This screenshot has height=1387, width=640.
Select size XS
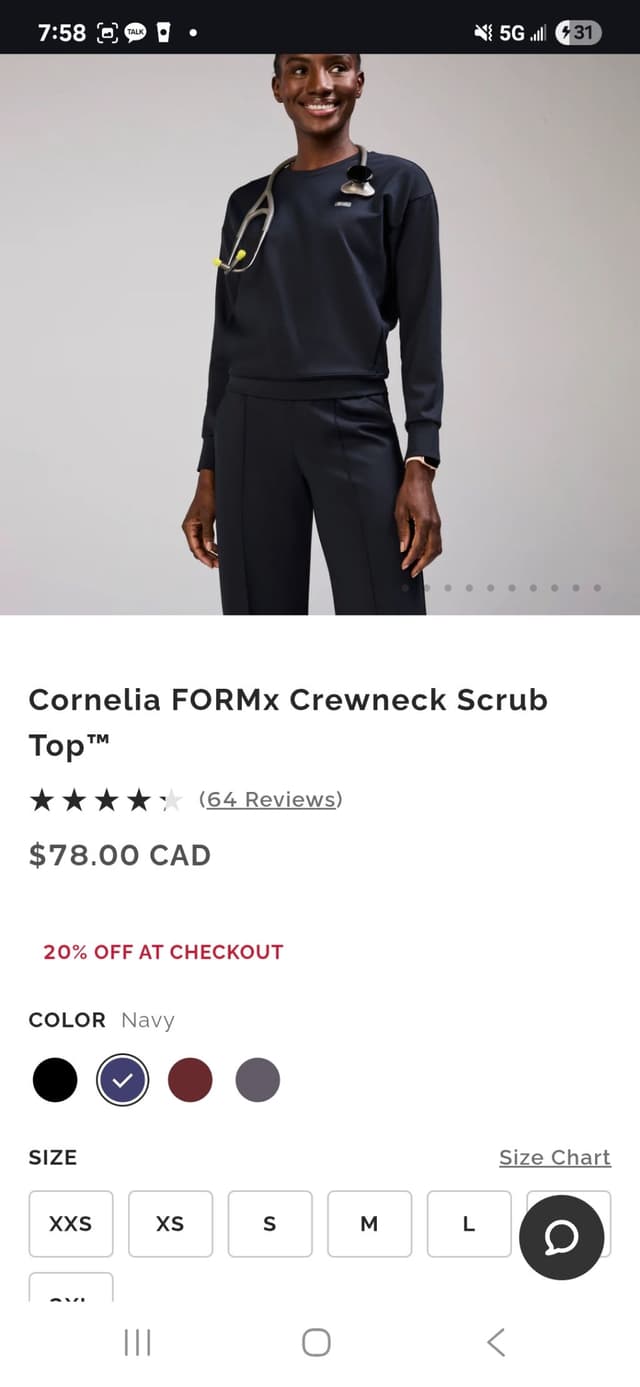tap(170, 1224)
